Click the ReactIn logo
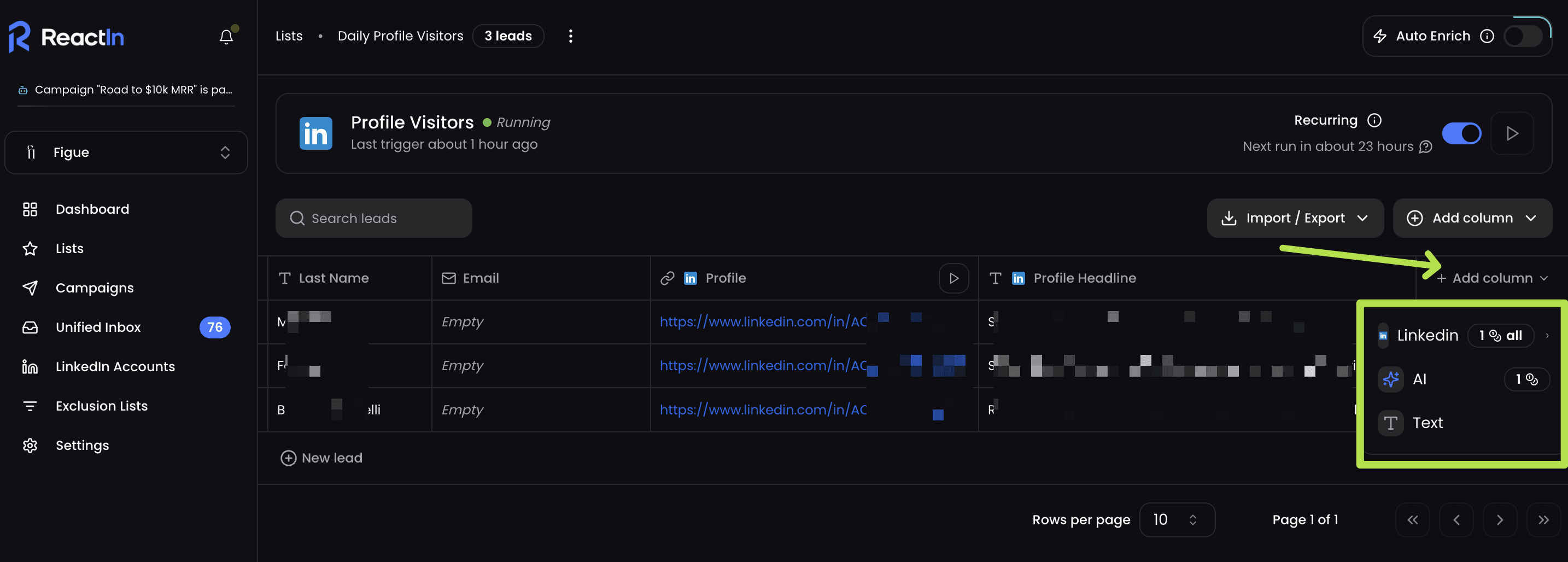 pyautogui.click(x=66, y=37)
